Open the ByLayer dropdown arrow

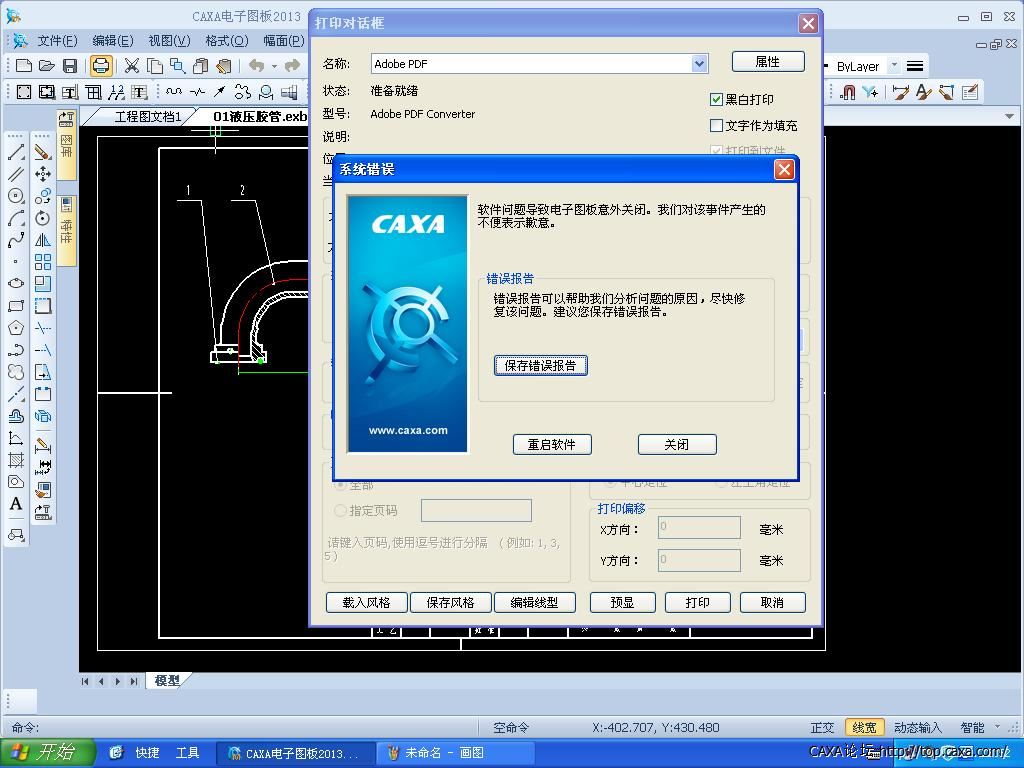[x=894, y=65]
